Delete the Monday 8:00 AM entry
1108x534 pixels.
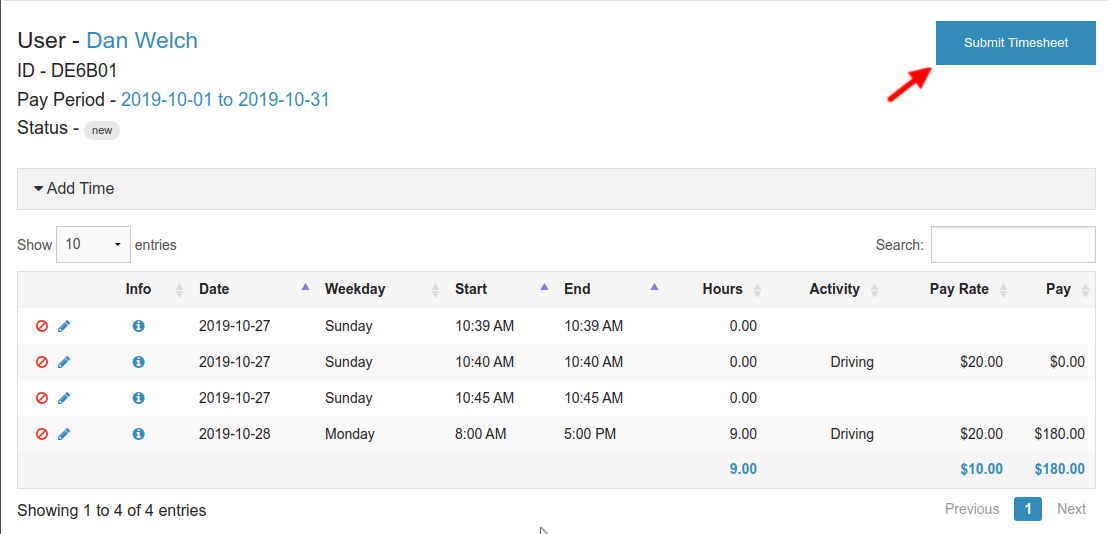point(42,434)
